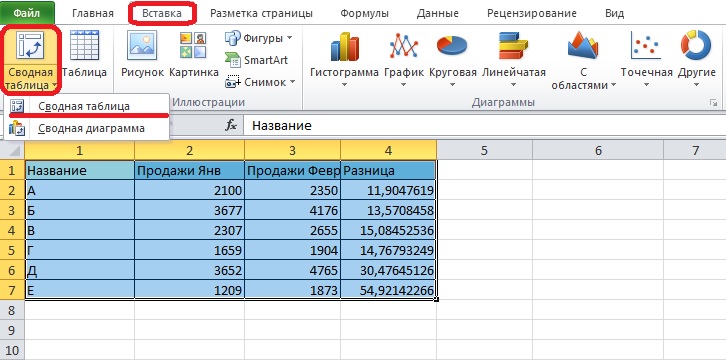Select the cell with value 4176
The width and height of the screenshot is (726, 360).
pyautogui.click(x=293, y=210)
